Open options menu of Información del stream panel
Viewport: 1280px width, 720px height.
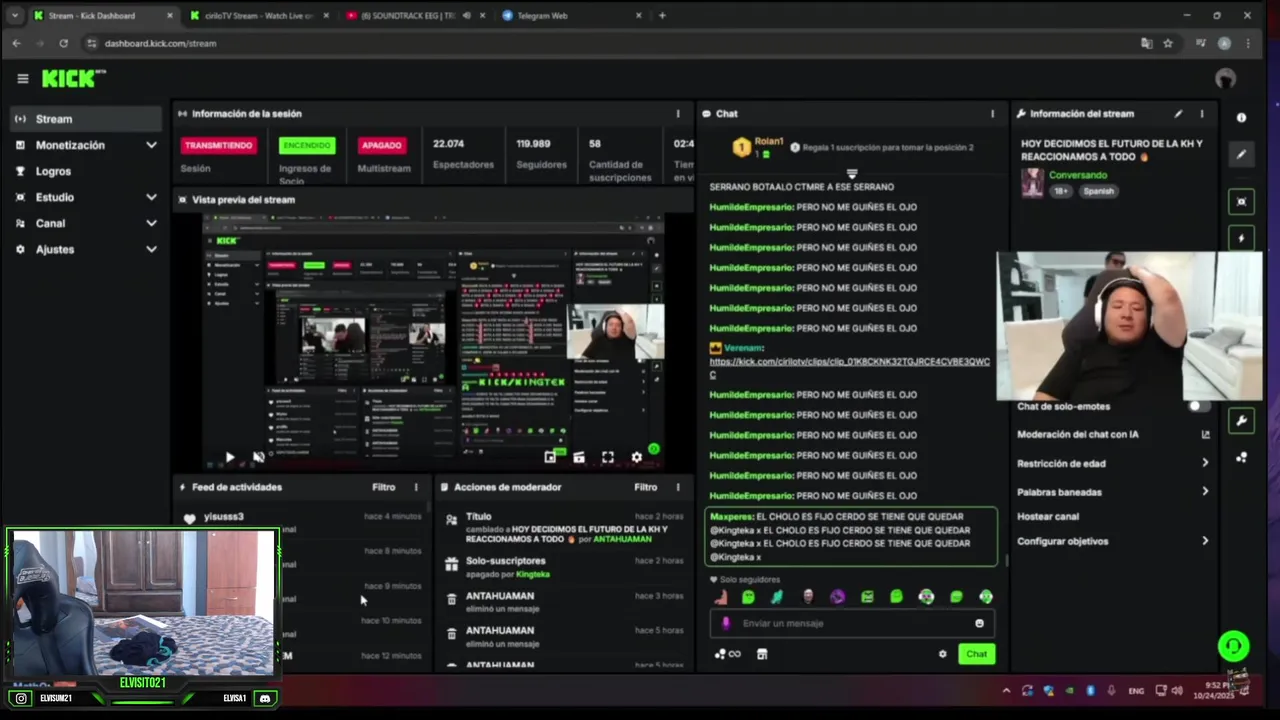1202,114
